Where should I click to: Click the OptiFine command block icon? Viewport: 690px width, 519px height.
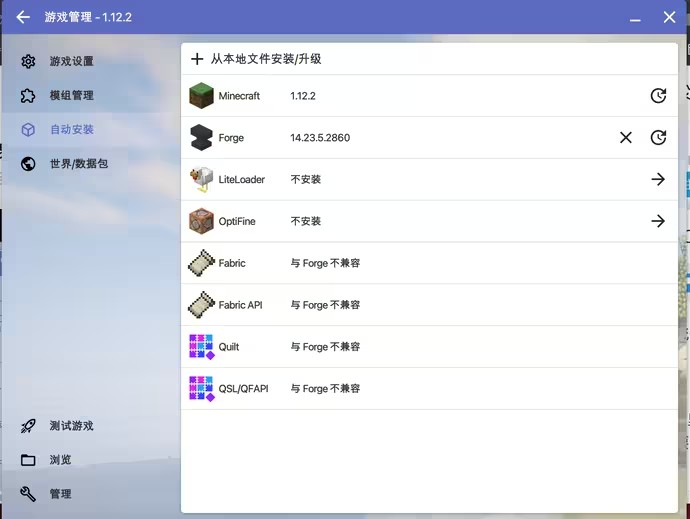[201, 221]
